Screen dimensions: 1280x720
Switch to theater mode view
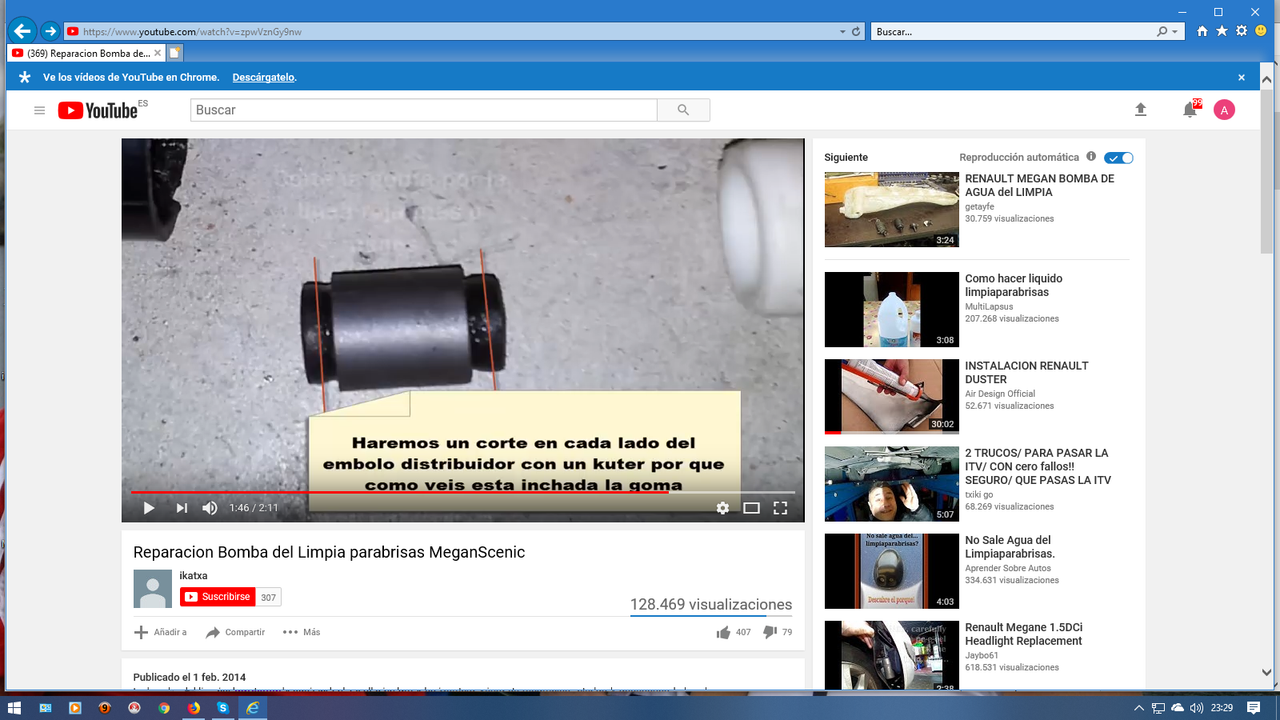click(752, 508)
